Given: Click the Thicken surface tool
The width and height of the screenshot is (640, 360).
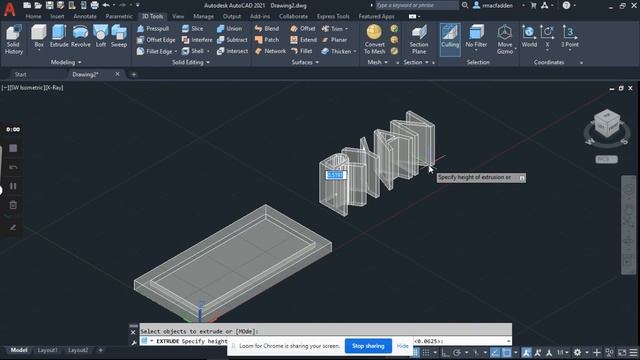Looking at the screenshot, I should pyautogui.click(x=336, y=51).
